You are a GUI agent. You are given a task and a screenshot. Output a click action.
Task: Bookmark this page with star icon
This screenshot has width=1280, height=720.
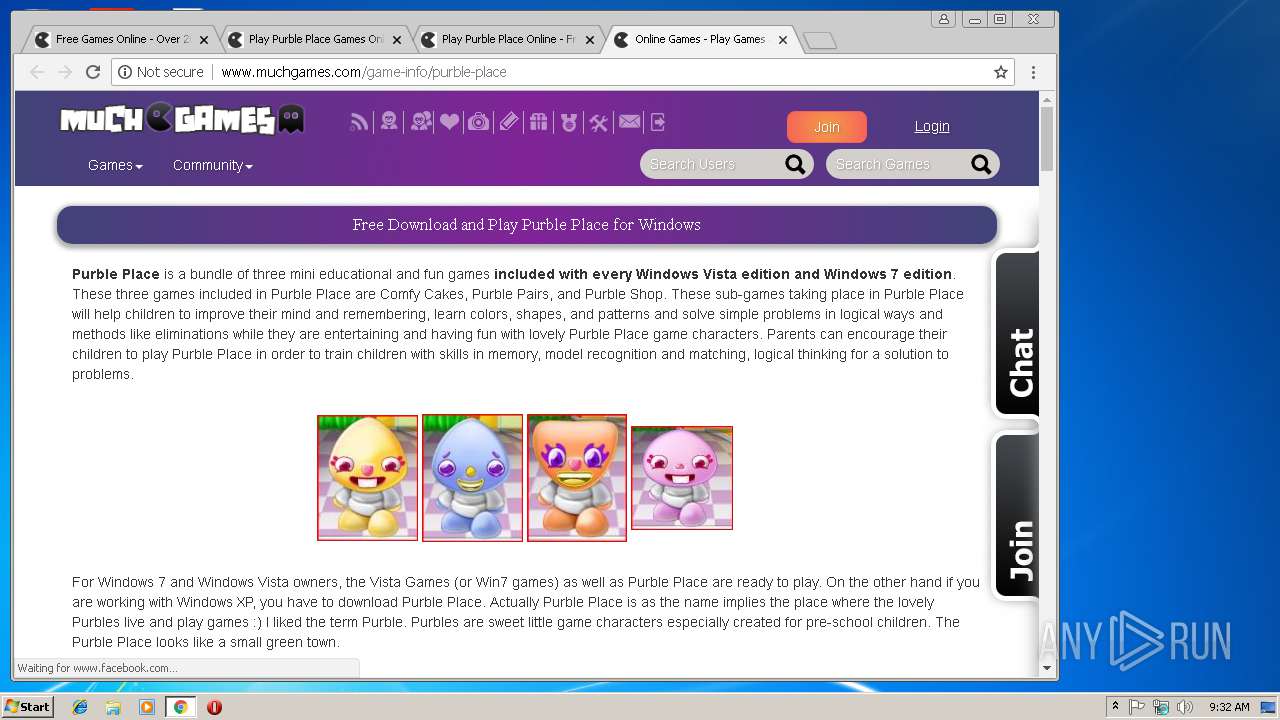point(1000,72)
